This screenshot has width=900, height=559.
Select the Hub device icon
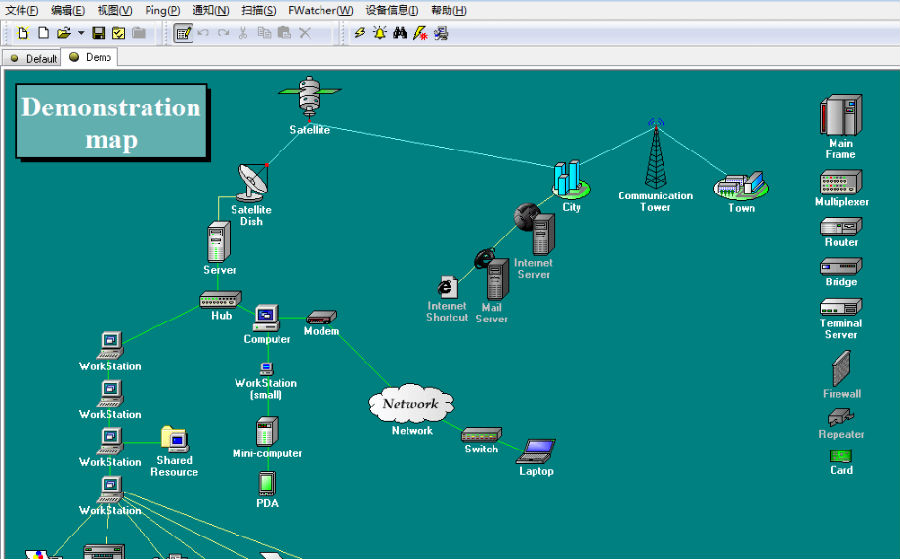(x=220, y=299)
